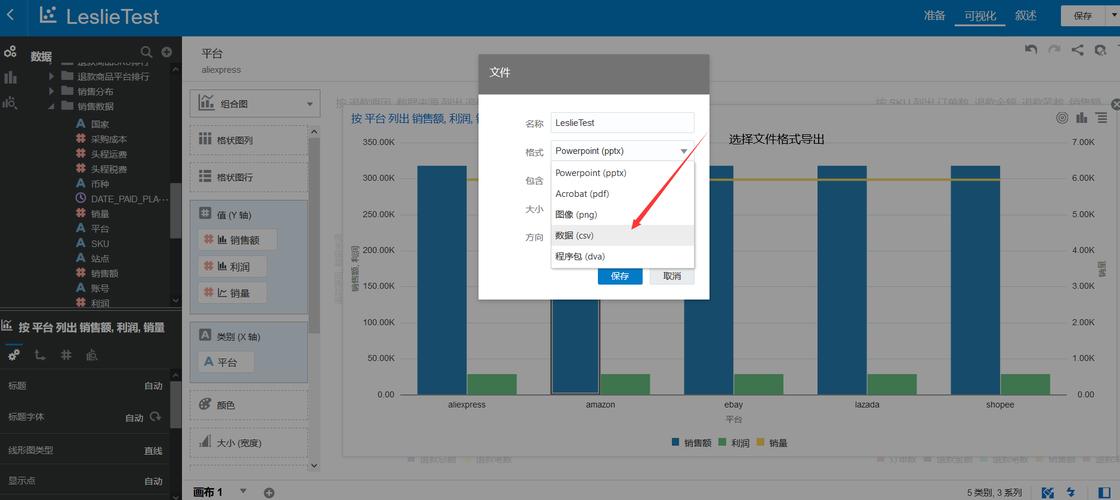Click the top-right 保存 button
This screenshot has width=1120, height=500.
pyautogui.click(x=1083, y=16)
